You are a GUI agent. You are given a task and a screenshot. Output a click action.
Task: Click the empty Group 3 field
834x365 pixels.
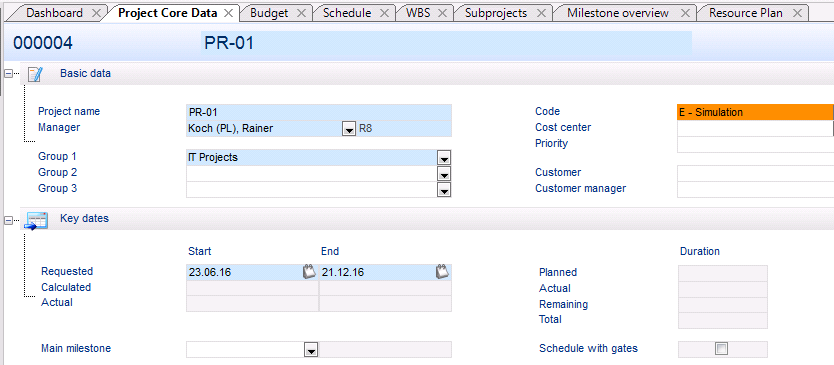312,190
